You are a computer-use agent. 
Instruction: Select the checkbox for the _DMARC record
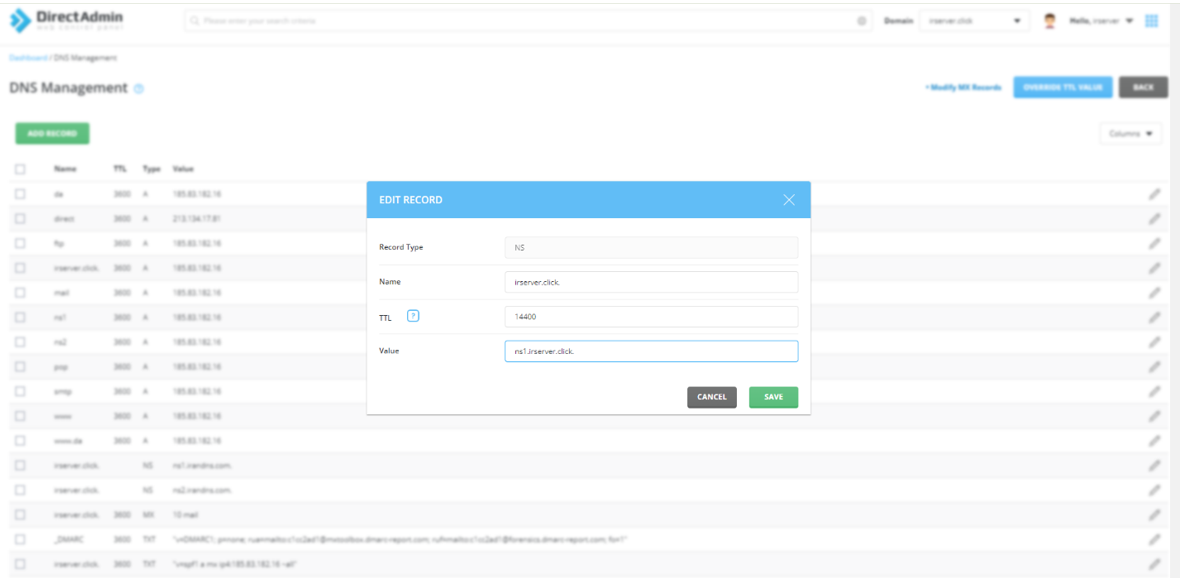20,540
